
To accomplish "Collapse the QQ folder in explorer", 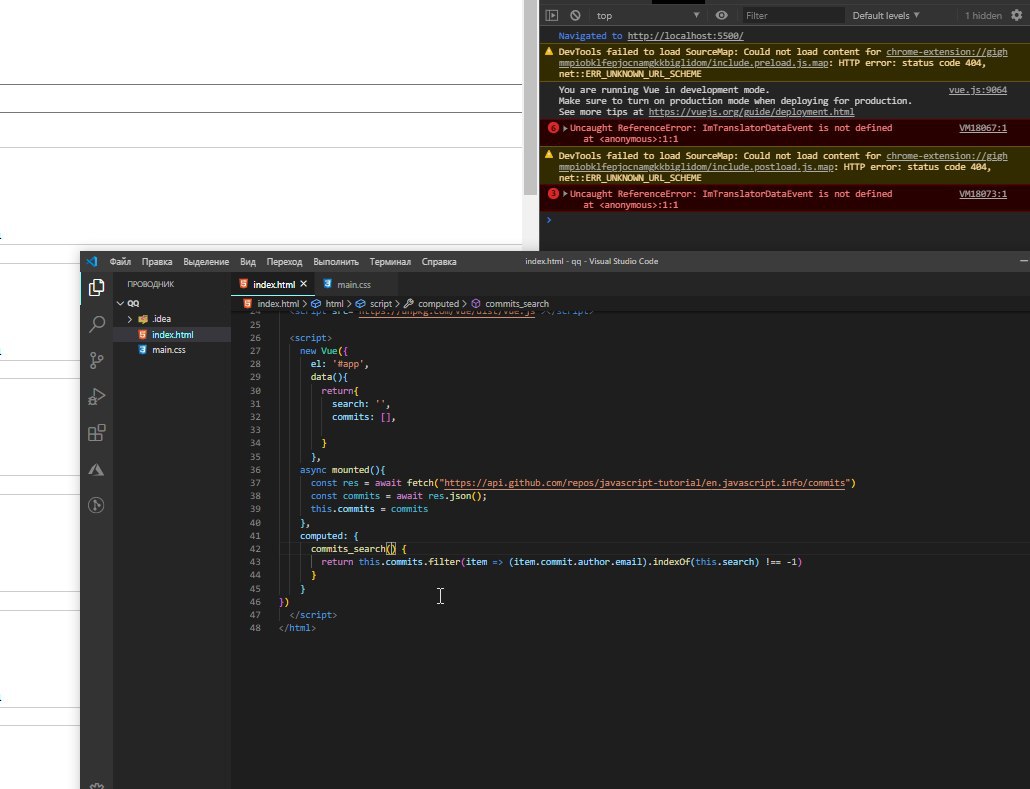I will tap(120, 304).
